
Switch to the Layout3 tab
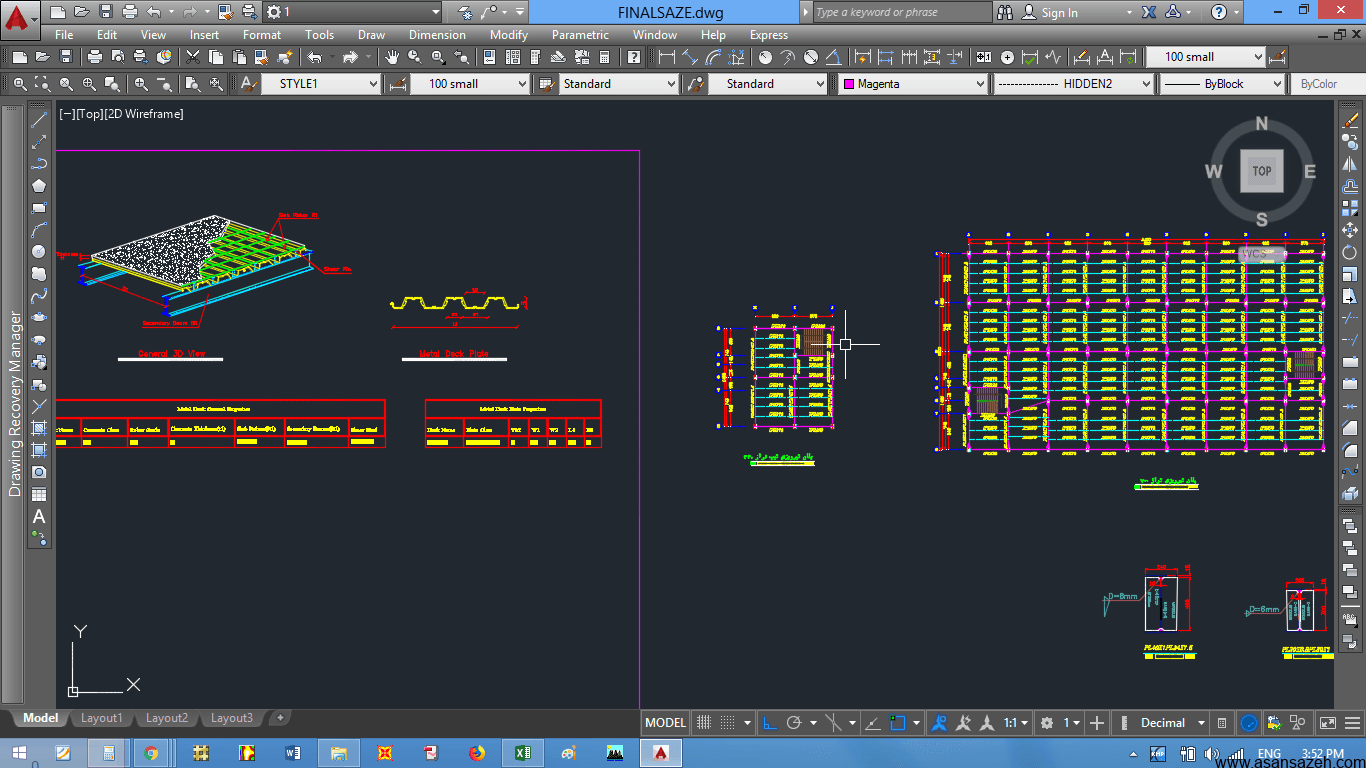(231, 718)
